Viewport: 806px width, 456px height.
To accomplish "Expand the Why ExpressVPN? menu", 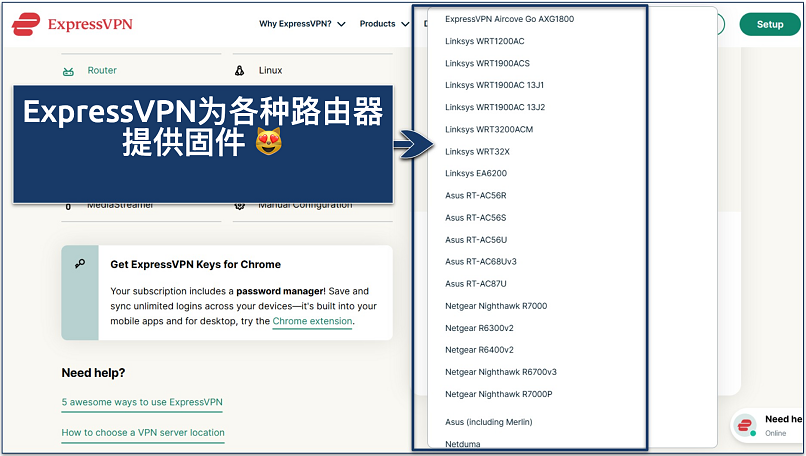I will pyautogui.click(x=302, y=24).
